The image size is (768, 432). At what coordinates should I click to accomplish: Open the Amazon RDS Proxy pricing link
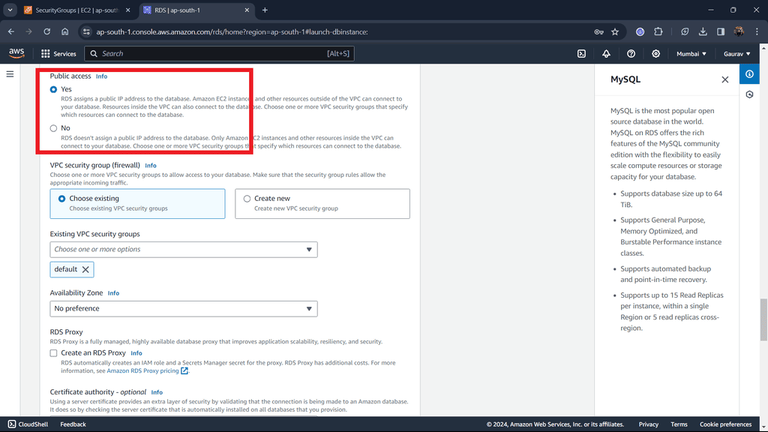pos(143,371)
